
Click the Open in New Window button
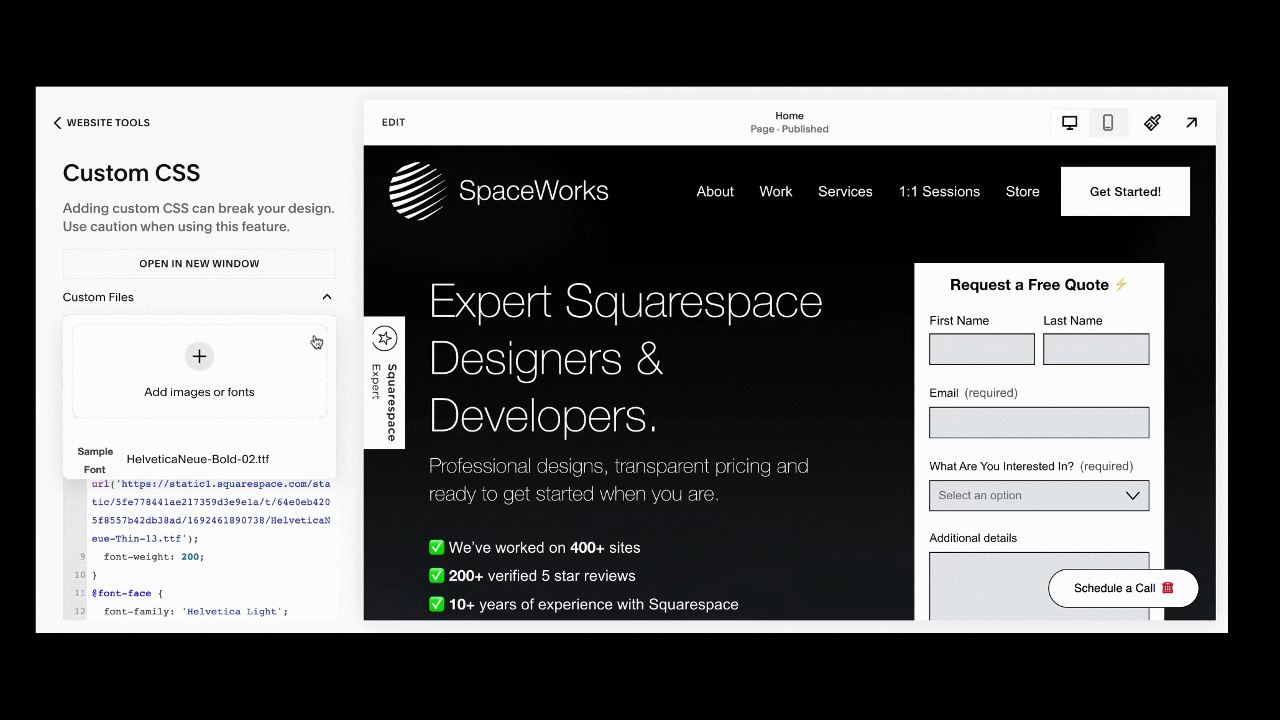199,264
